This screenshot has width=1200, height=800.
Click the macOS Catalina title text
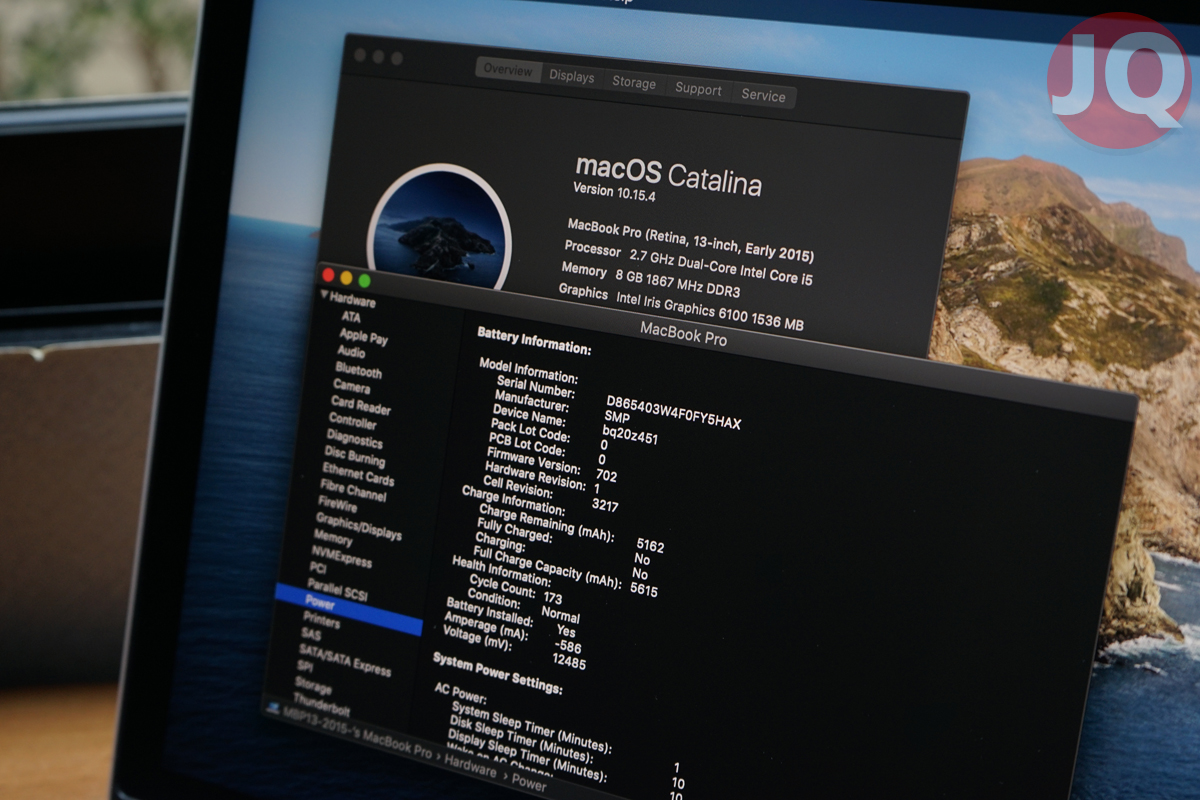(x=668, y=175)
